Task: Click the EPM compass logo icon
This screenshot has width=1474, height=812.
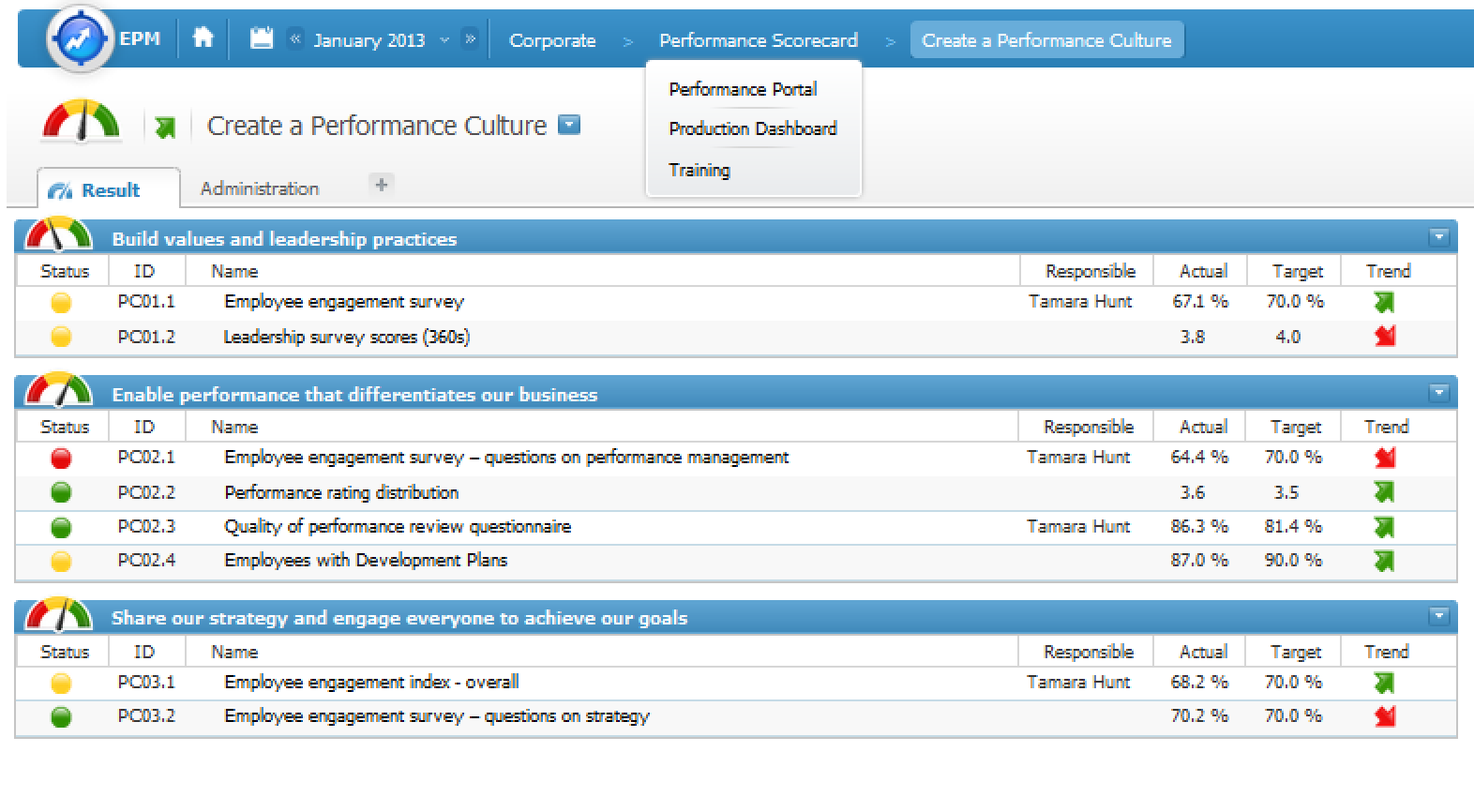Action: [80, 38]
